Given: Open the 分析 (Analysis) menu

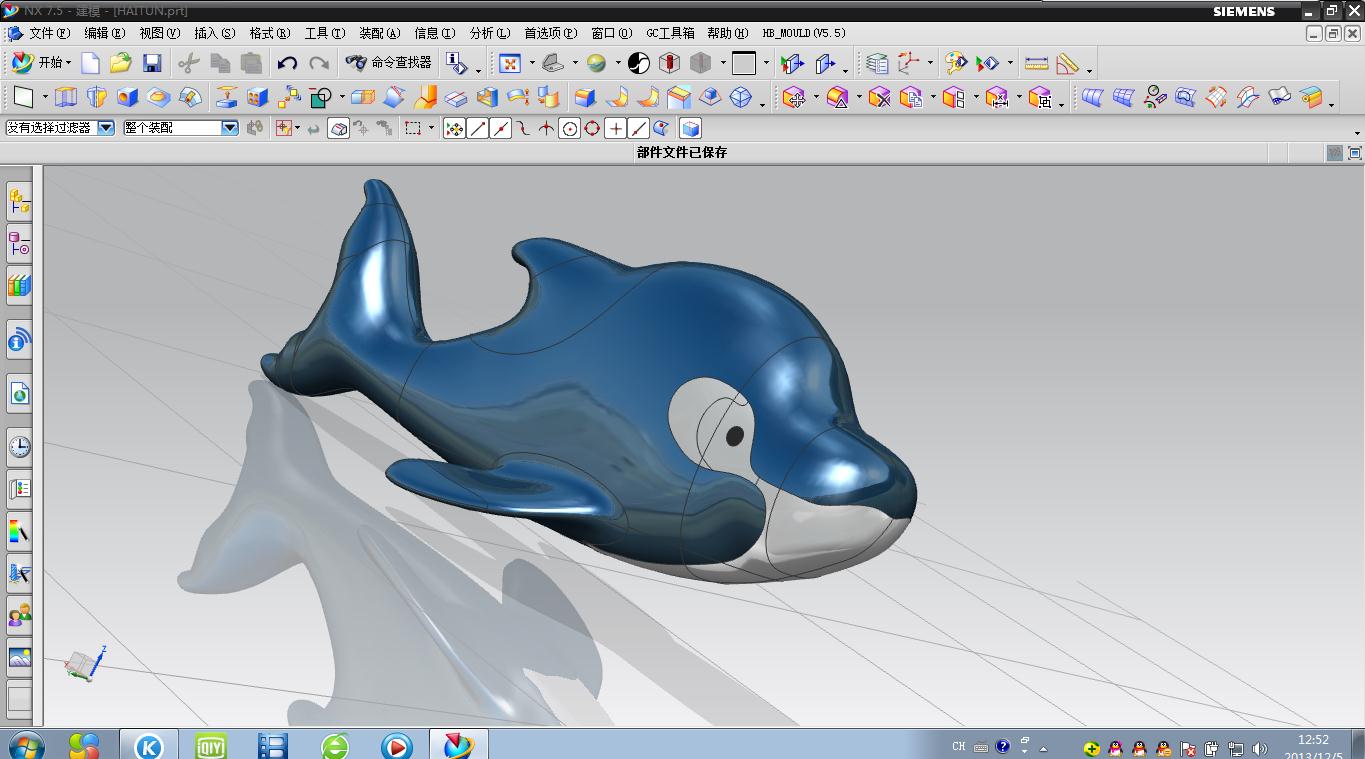Looking at the screenshot, I should pos(489,33).
